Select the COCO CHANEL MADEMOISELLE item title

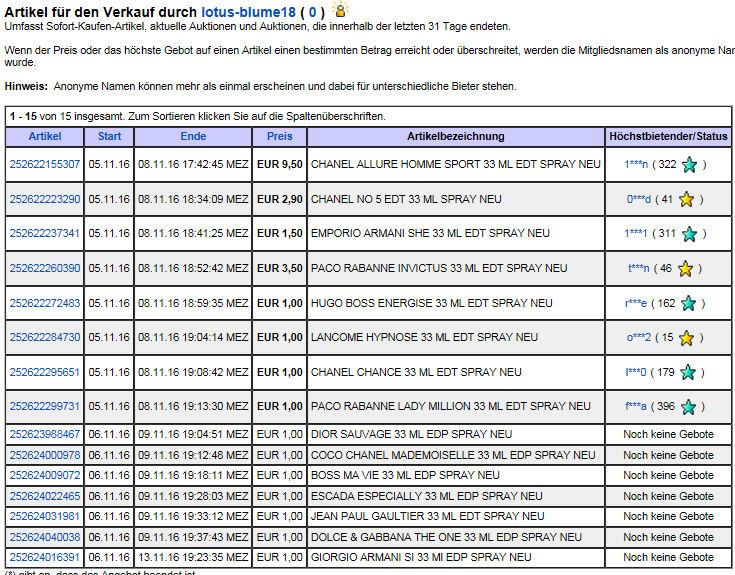[x=453, y=455]
